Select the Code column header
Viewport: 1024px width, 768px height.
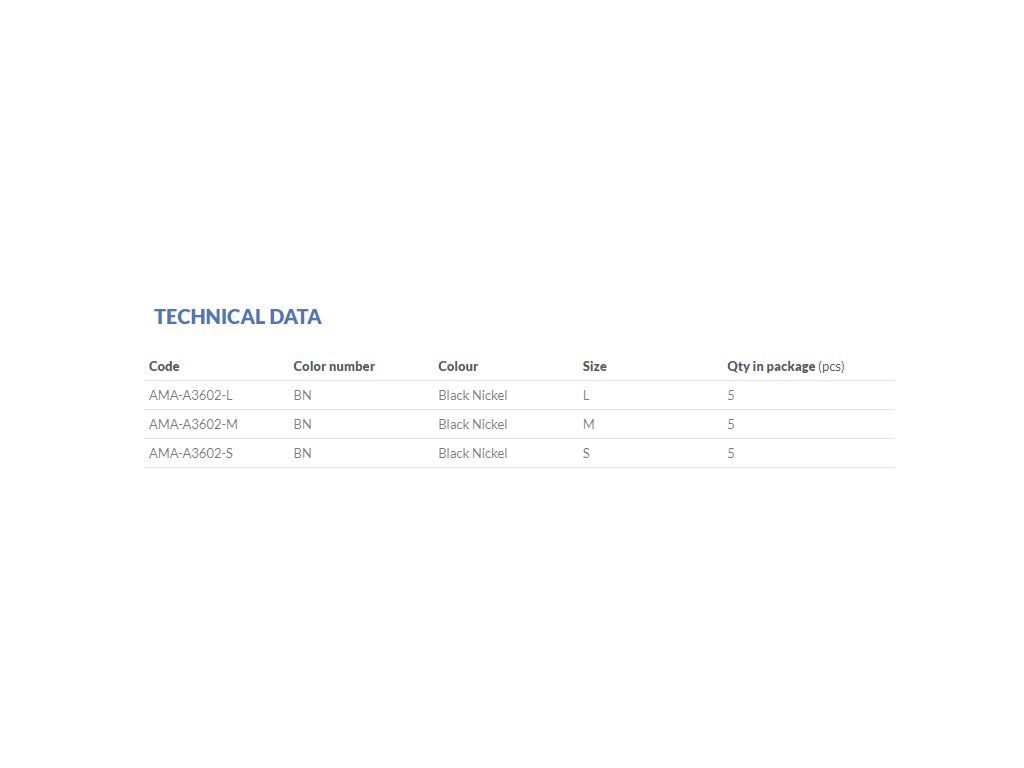click(164, 366)
